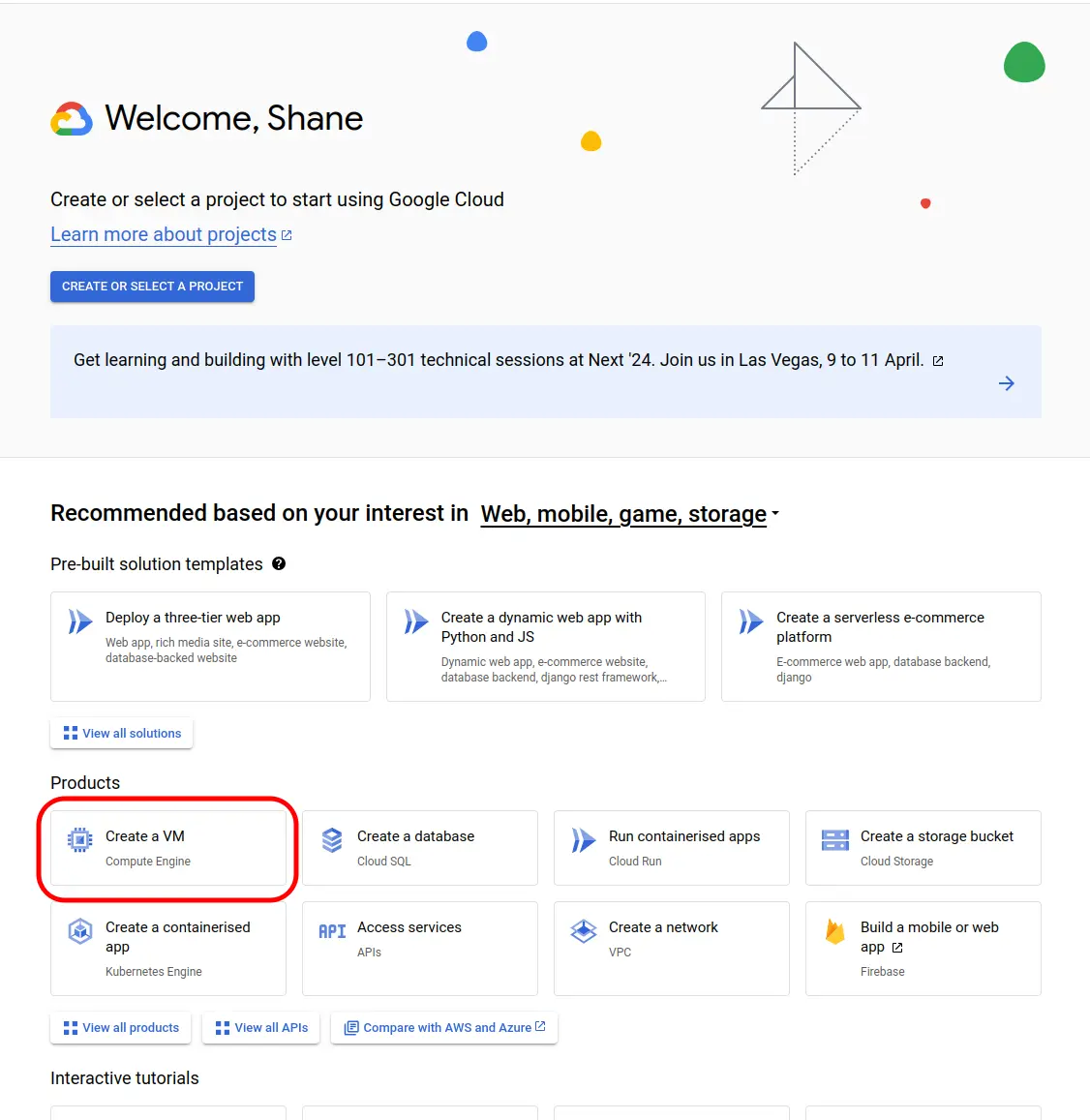Select Create a storage bucket card title

click(x=936, y=836)
